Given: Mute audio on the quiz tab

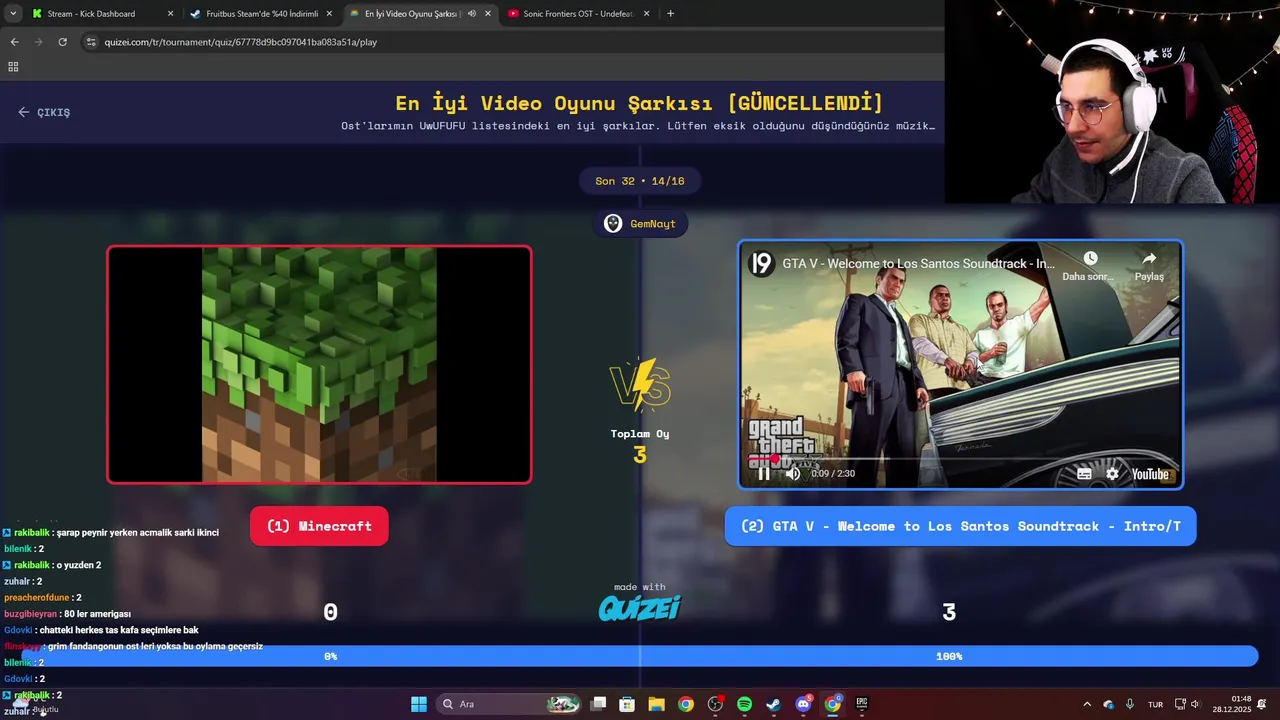Looking at the screenshot, I should point(471,14).
